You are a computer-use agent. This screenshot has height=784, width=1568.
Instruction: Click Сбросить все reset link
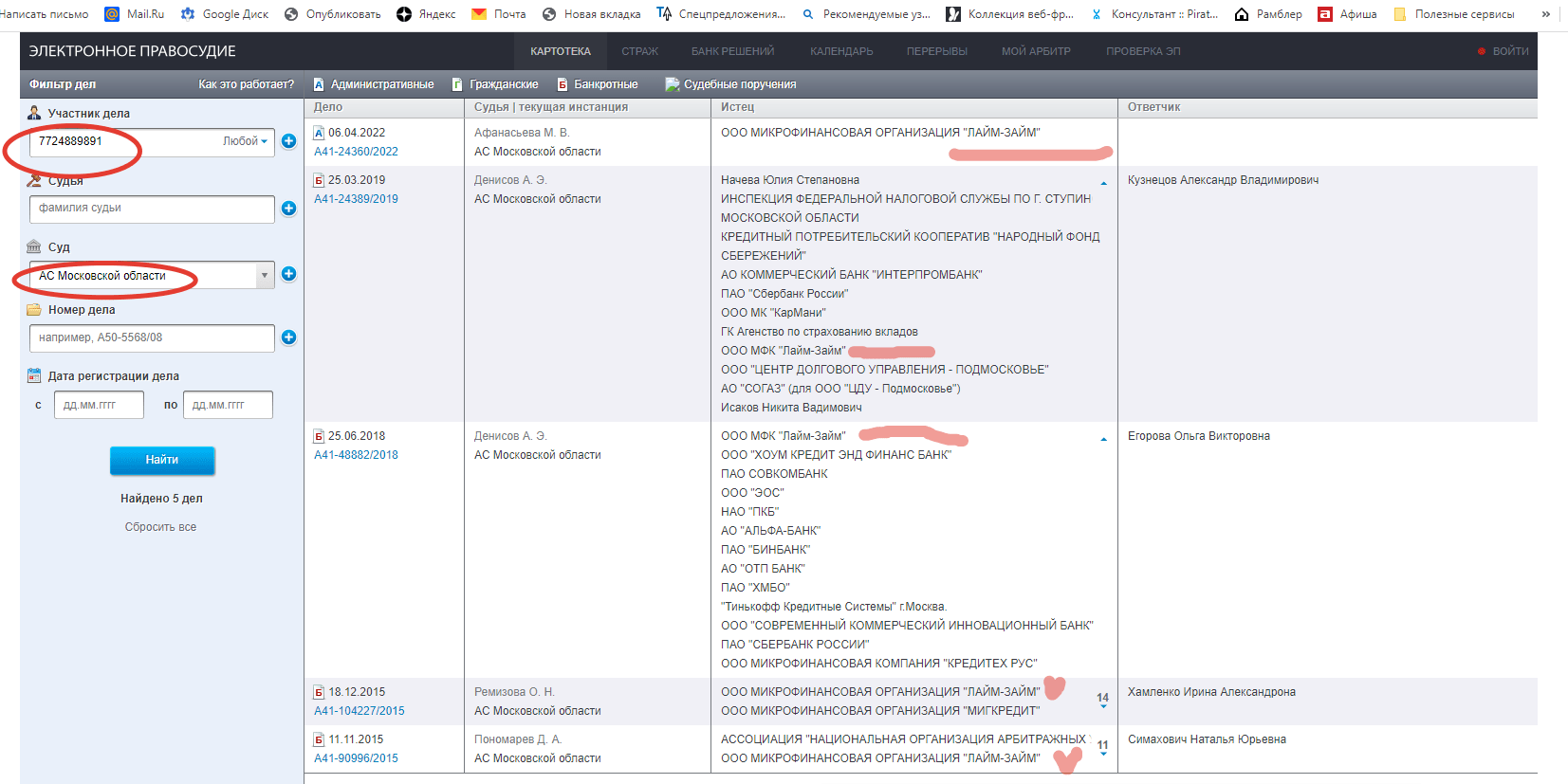(x=161, y=527)
